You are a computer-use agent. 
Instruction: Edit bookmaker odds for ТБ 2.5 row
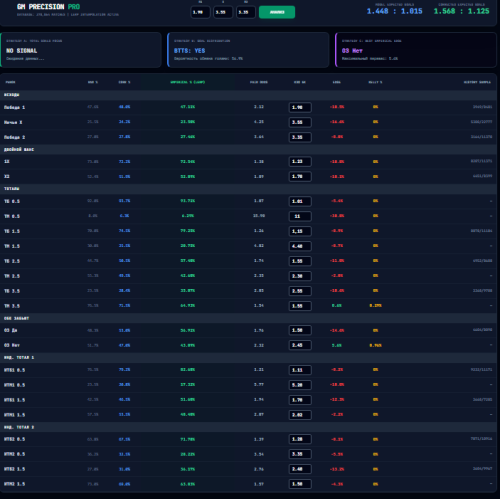300,261
